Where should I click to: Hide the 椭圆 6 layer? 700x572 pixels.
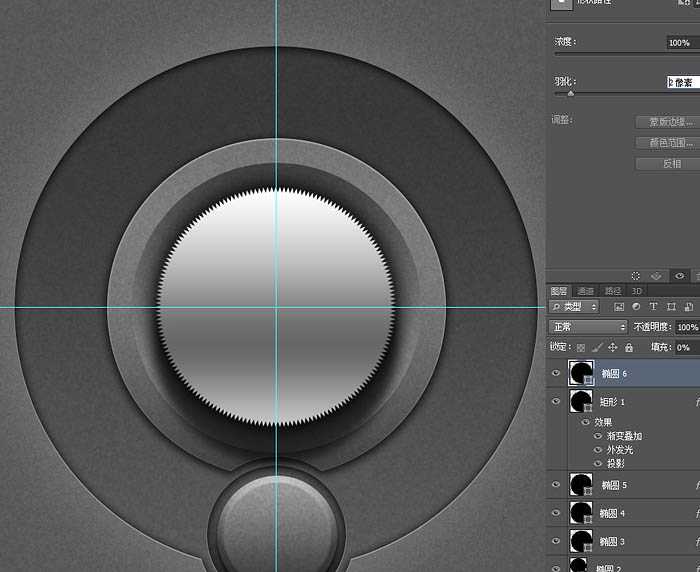(x=556, y=373)
